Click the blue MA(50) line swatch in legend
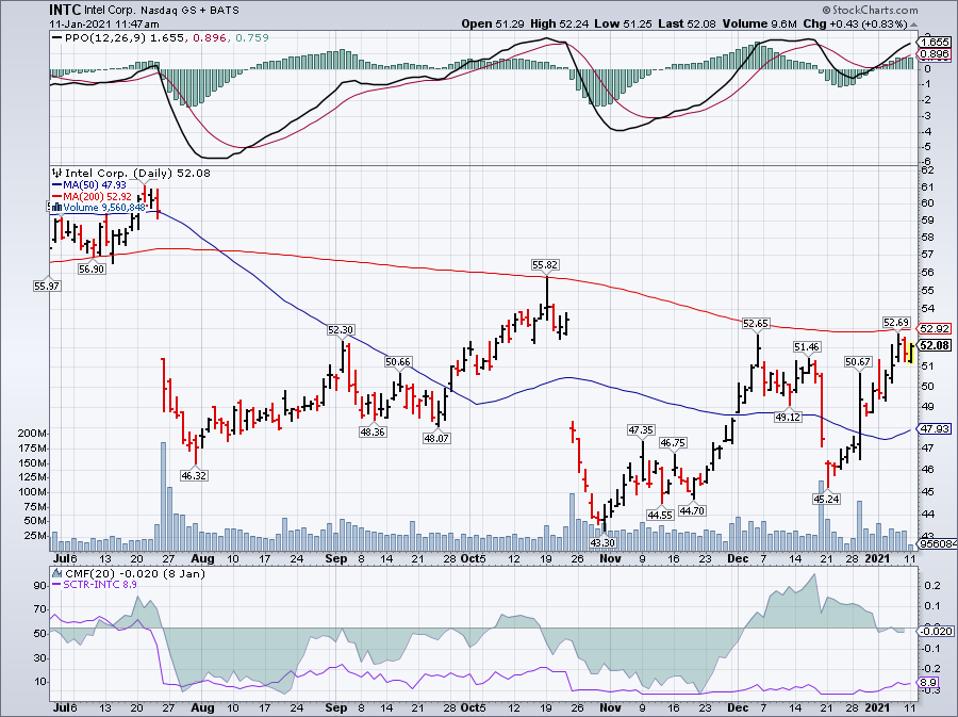This screenshot has height=717, width=958. click(x=58, y=184)
